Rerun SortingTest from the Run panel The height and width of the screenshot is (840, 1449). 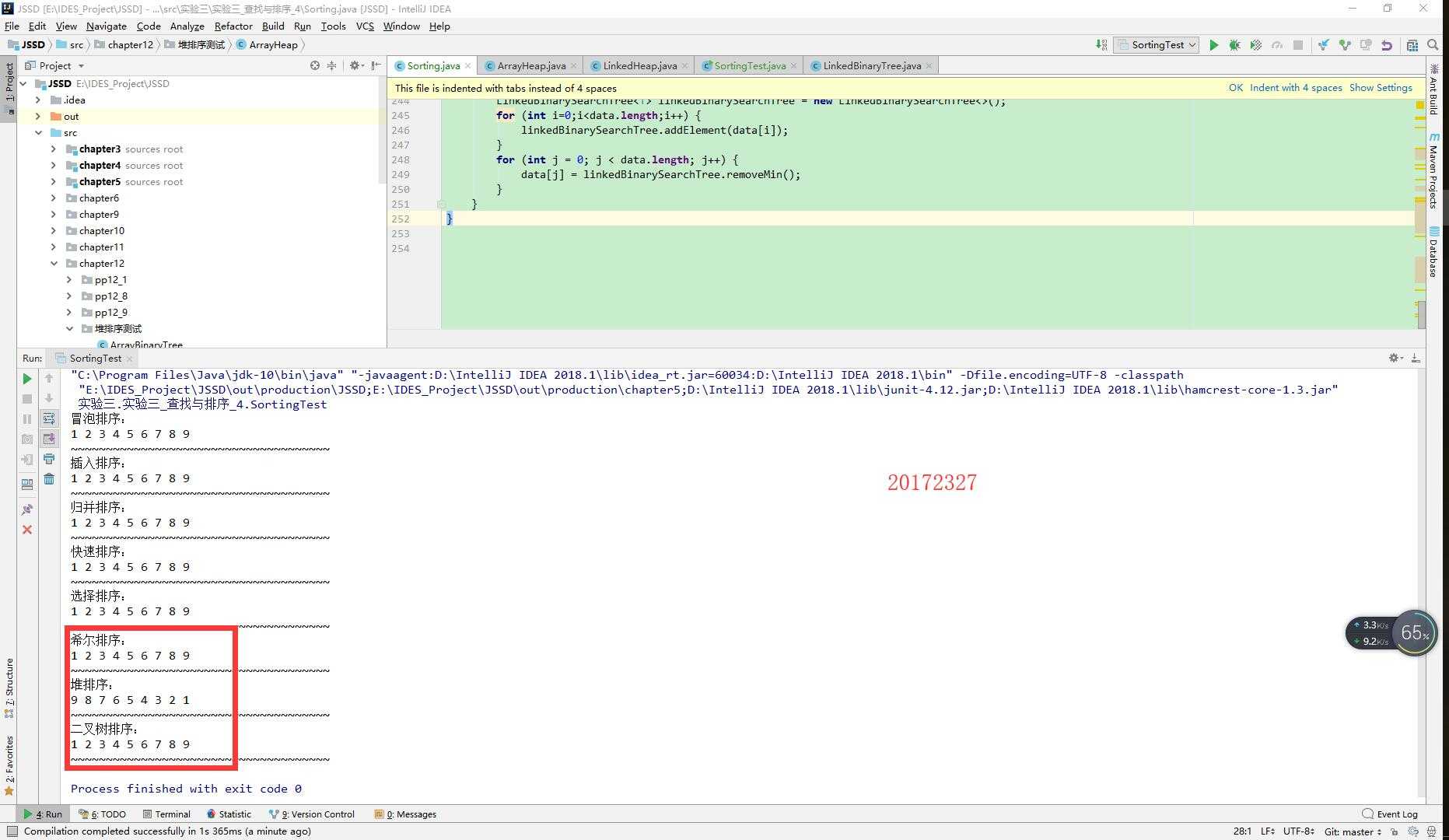27,379
